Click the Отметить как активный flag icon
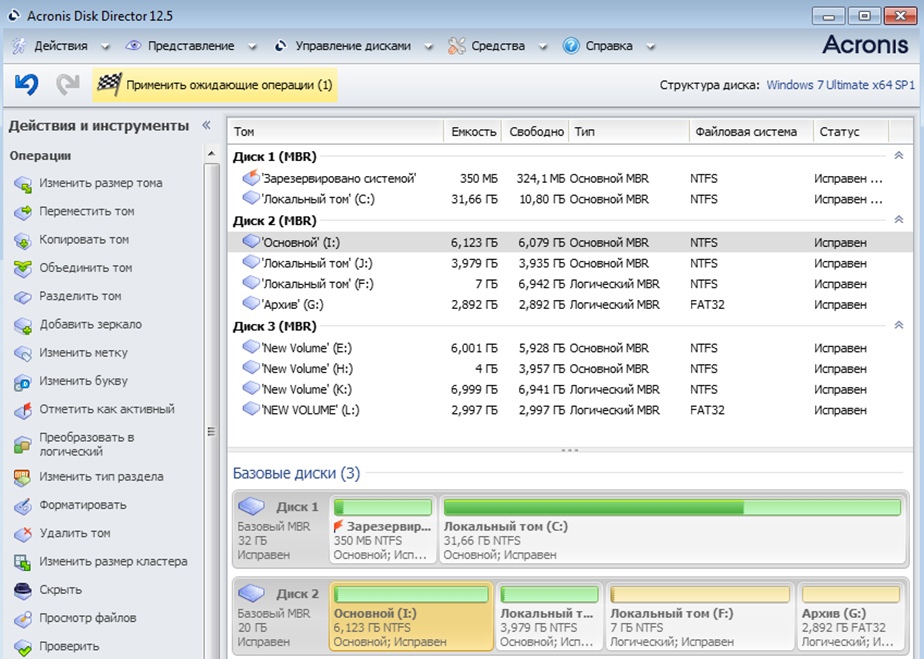 [22, 410]
